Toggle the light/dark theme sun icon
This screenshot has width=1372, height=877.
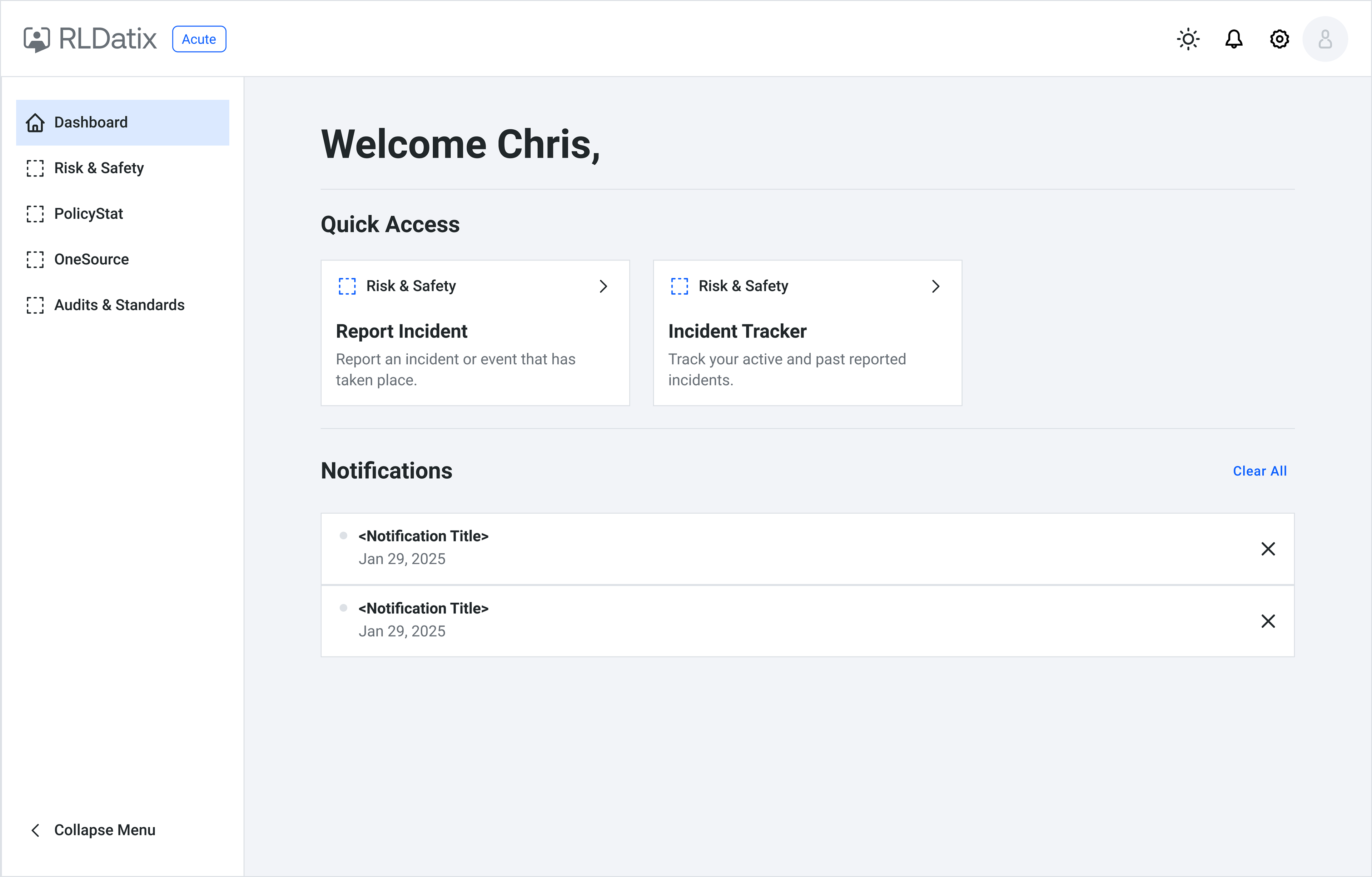tap(1188, 39)
